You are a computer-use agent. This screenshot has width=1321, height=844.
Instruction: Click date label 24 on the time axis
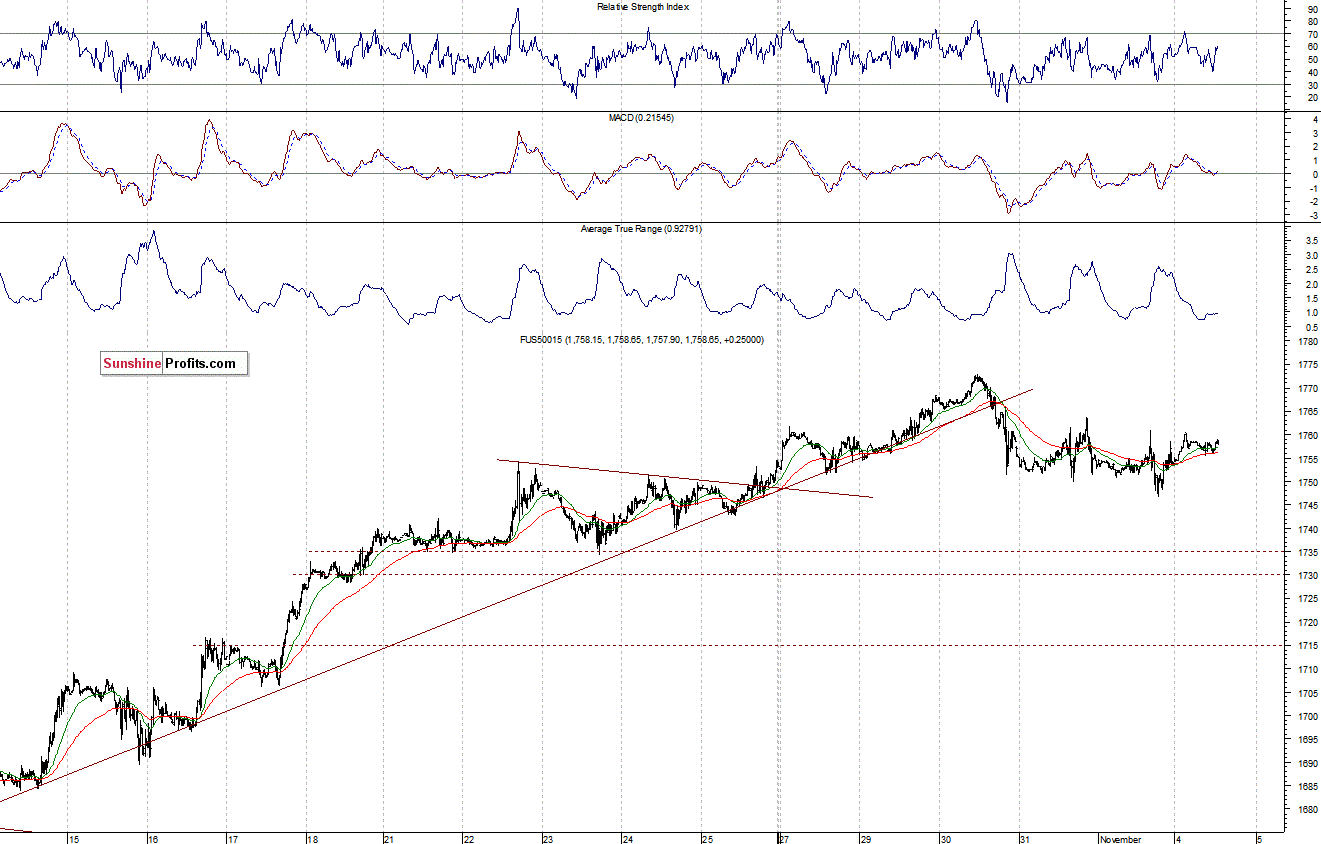pyautogui.click(x=626, y=839)
